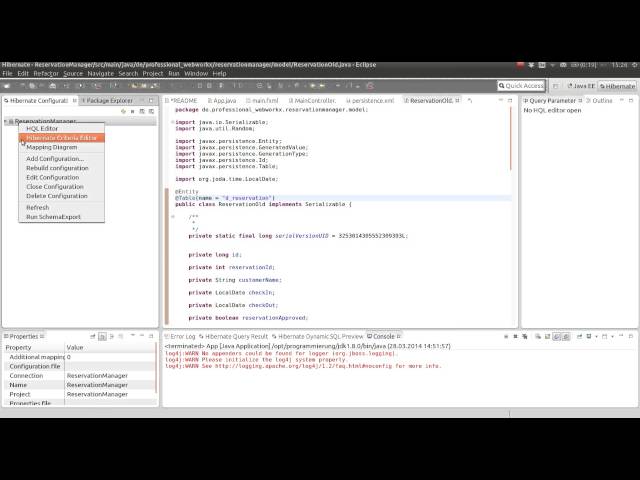This screenshot has height=480, width=640.
Task: Run SchemaExport from the context menu
Action: [53, 217]
